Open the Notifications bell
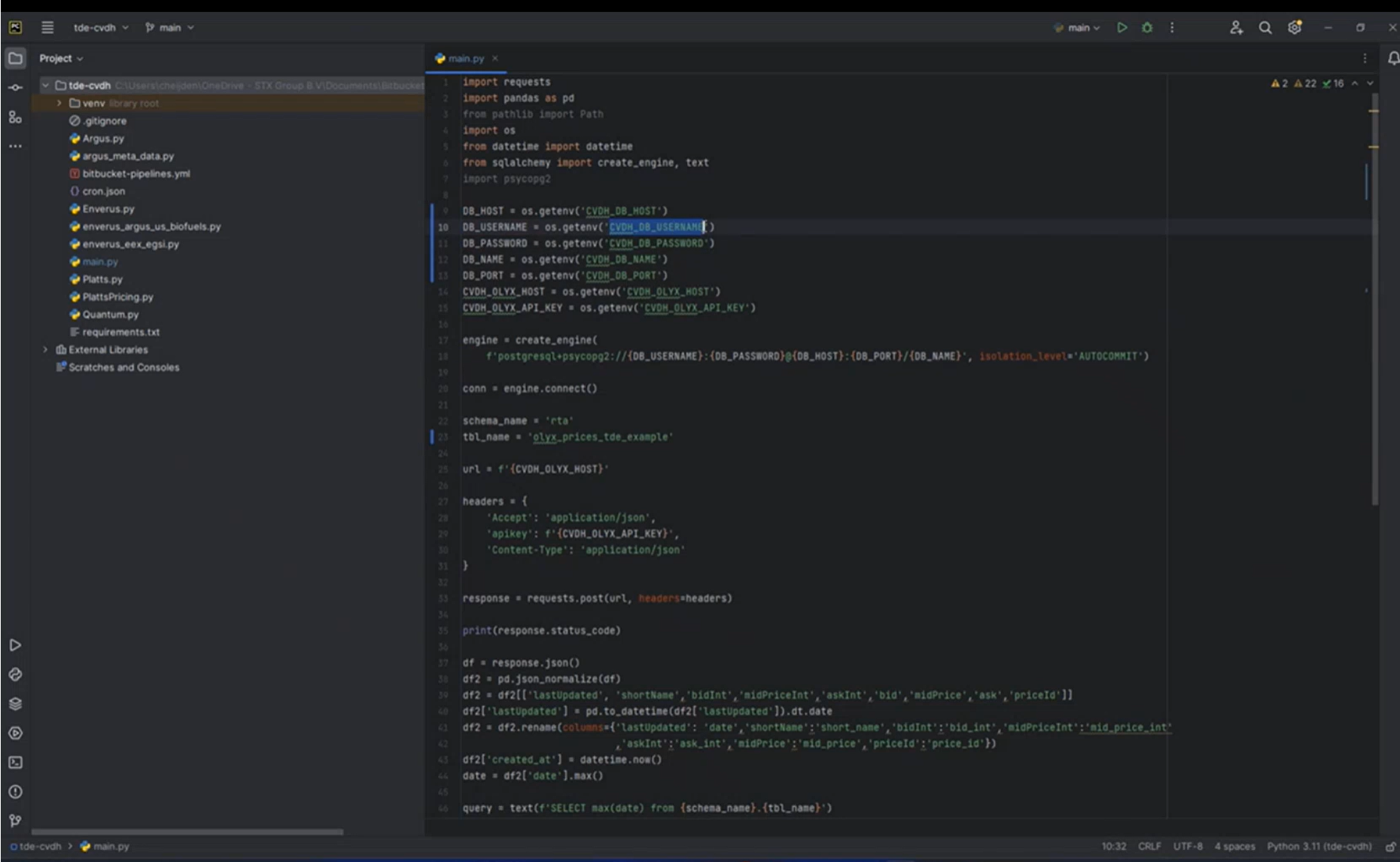 coord(1392,58)
